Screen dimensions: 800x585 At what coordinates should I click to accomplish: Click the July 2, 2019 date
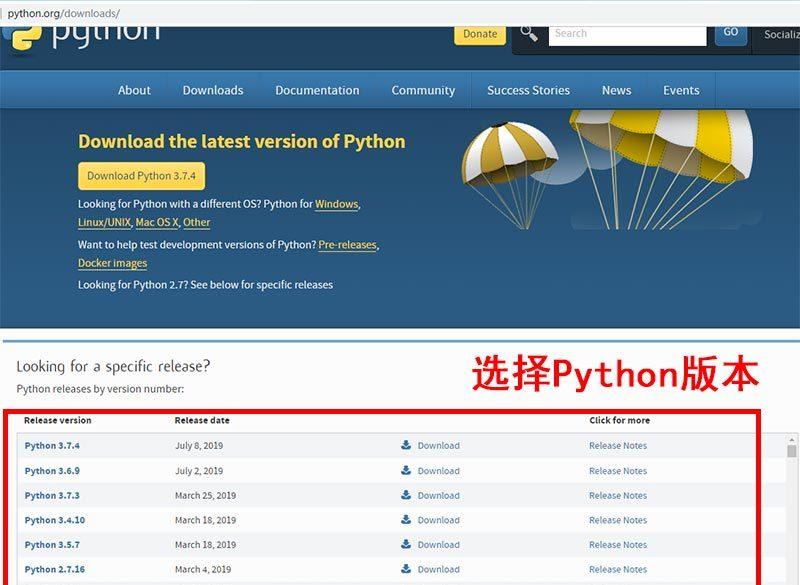(199, 471)
